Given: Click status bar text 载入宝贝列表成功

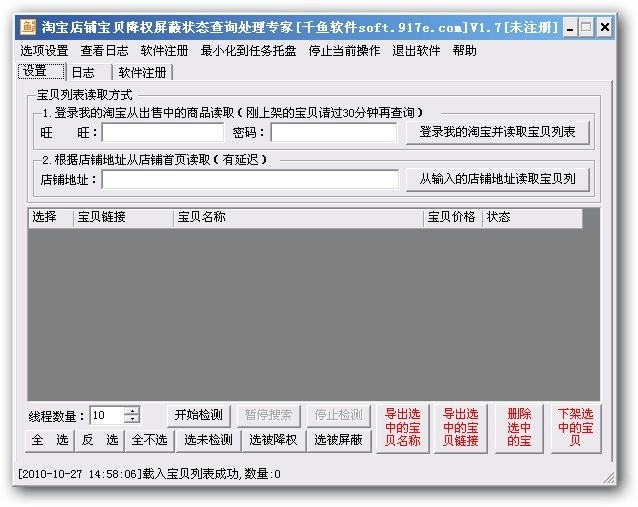Looking at the screenshot, I should pyautogui.click(x=191, y=474).
